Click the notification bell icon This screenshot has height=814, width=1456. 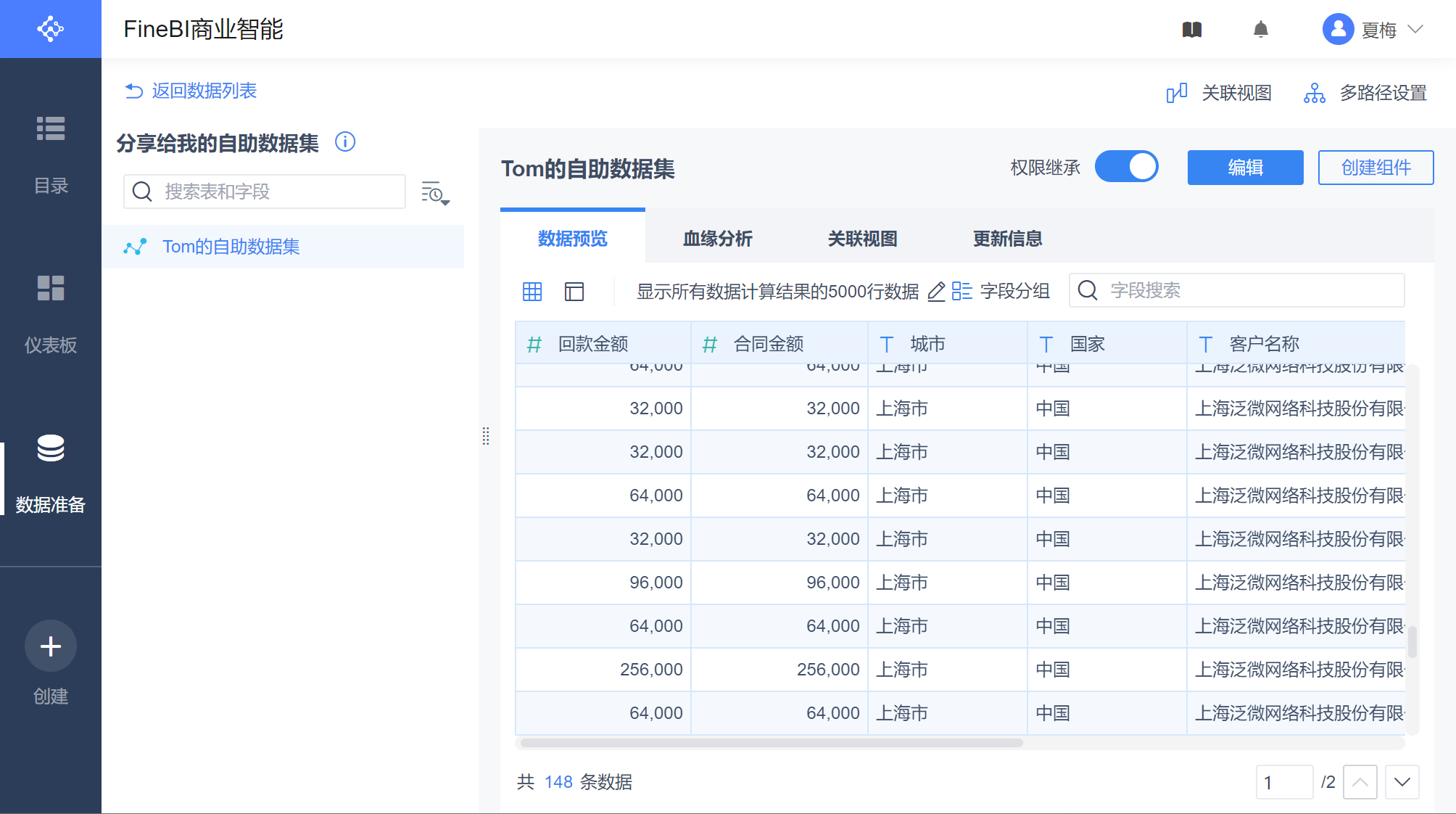point(1261,30)
